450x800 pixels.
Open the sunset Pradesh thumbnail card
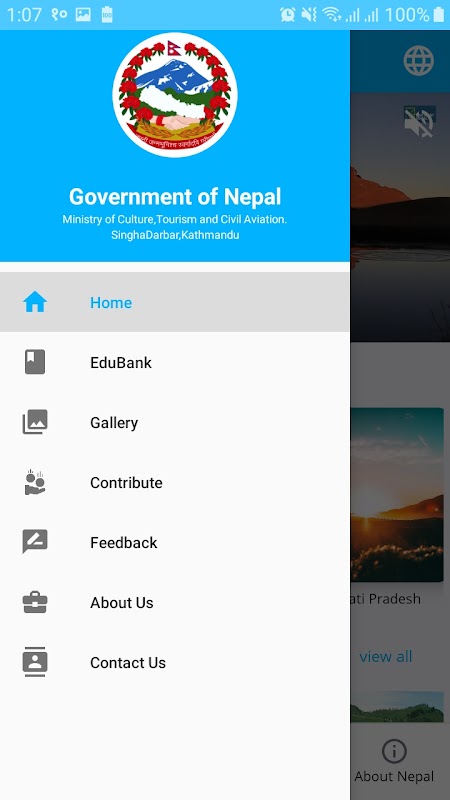[397, 494]
